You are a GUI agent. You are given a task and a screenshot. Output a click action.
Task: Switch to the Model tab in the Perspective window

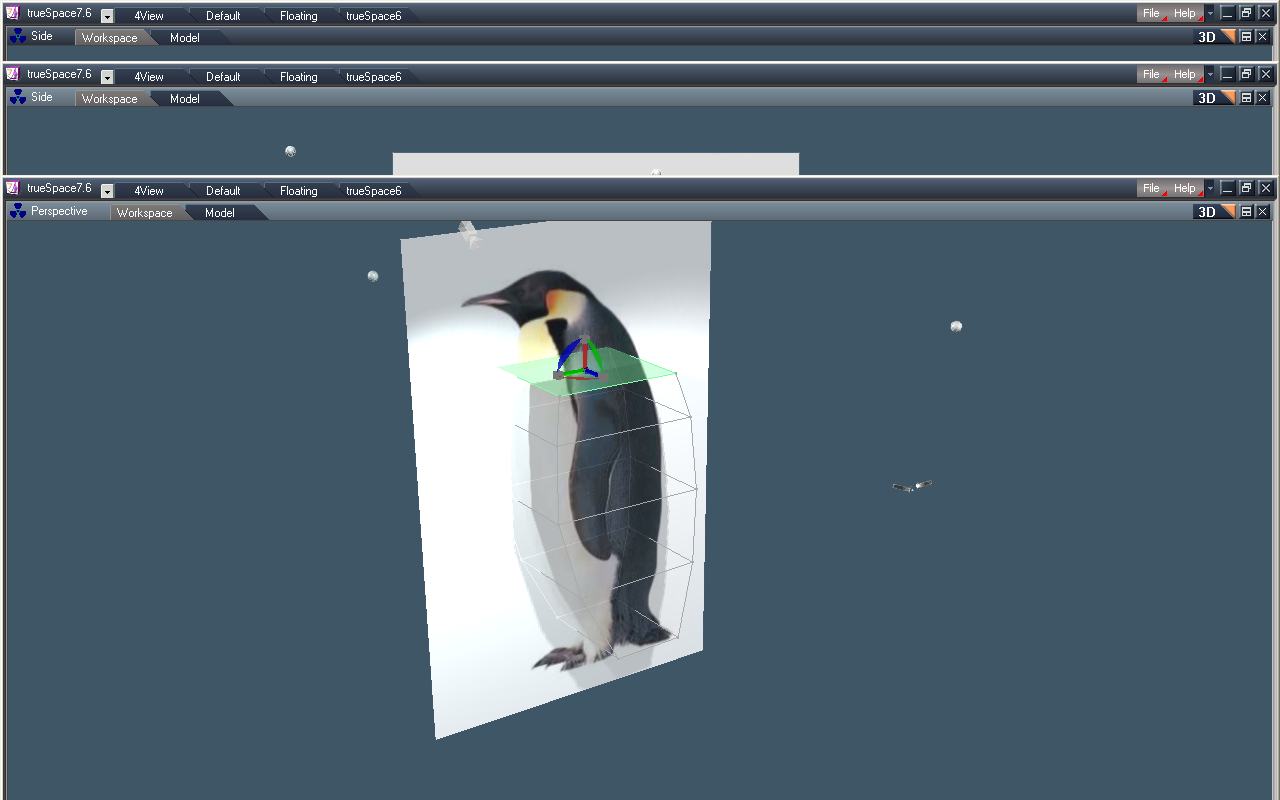(x=219, y=212)
